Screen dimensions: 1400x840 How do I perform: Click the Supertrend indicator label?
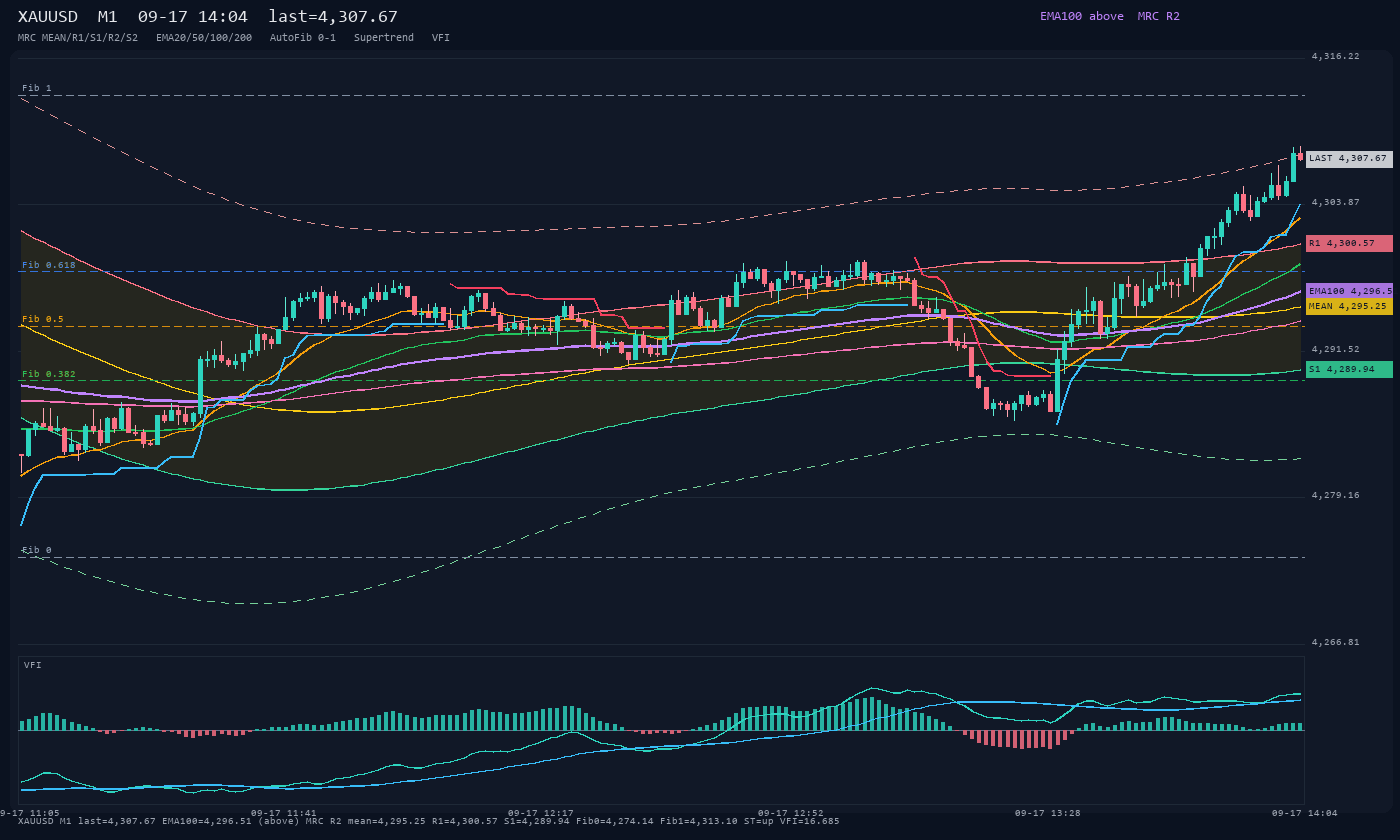point(384,37)
